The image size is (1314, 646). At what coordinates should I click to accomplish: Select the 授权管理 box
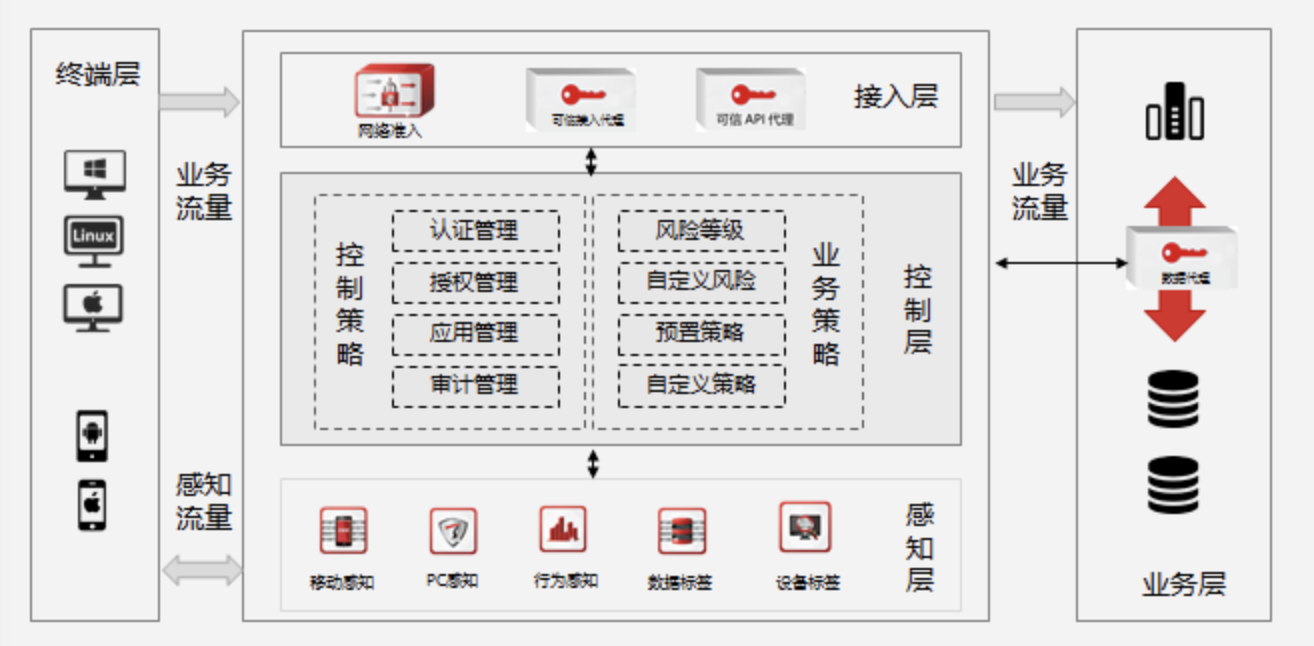click(x=475, y=282)
